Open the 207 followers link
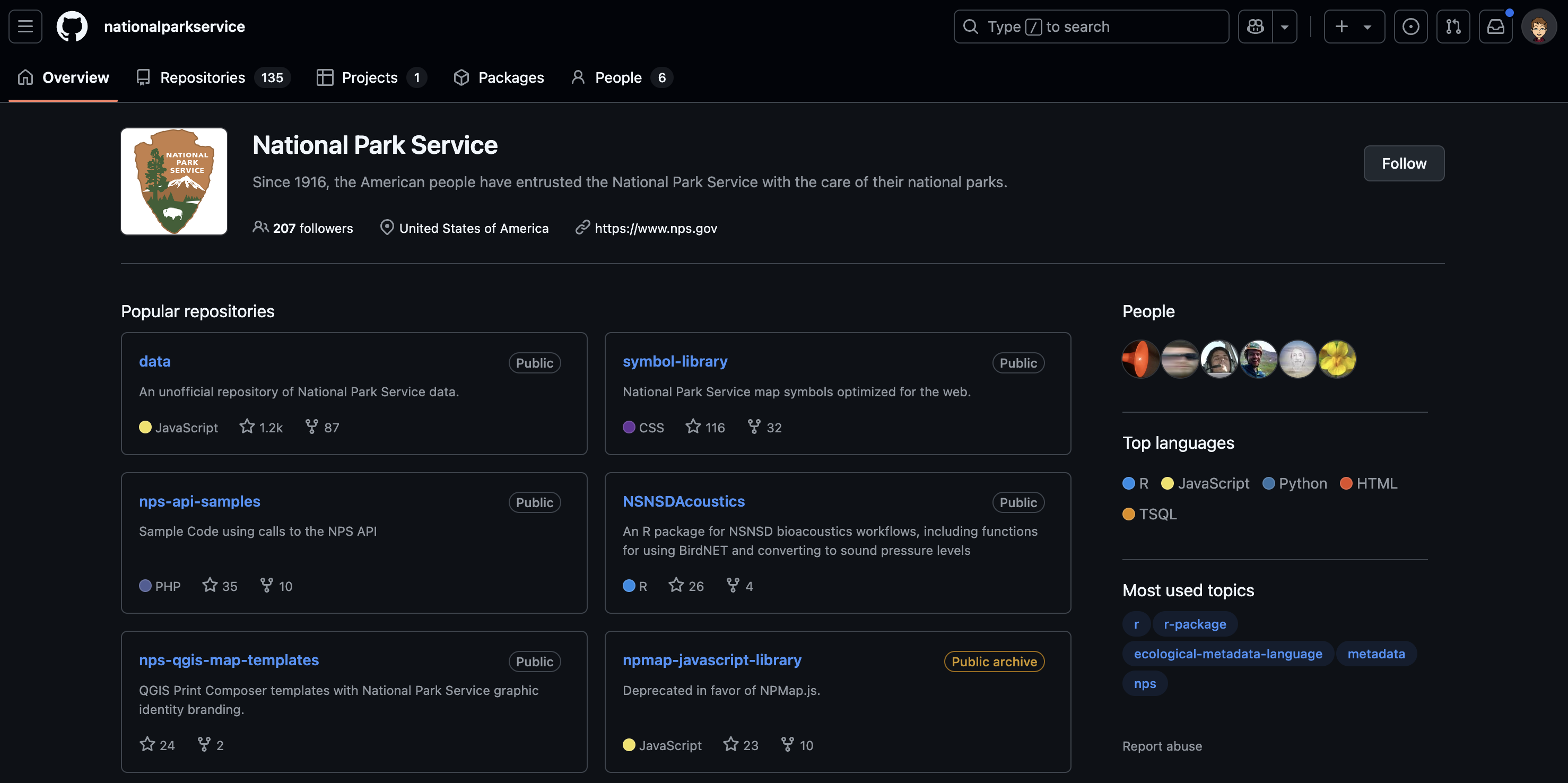The height and width of the screenshot is (783, 1568). point(302,228)
